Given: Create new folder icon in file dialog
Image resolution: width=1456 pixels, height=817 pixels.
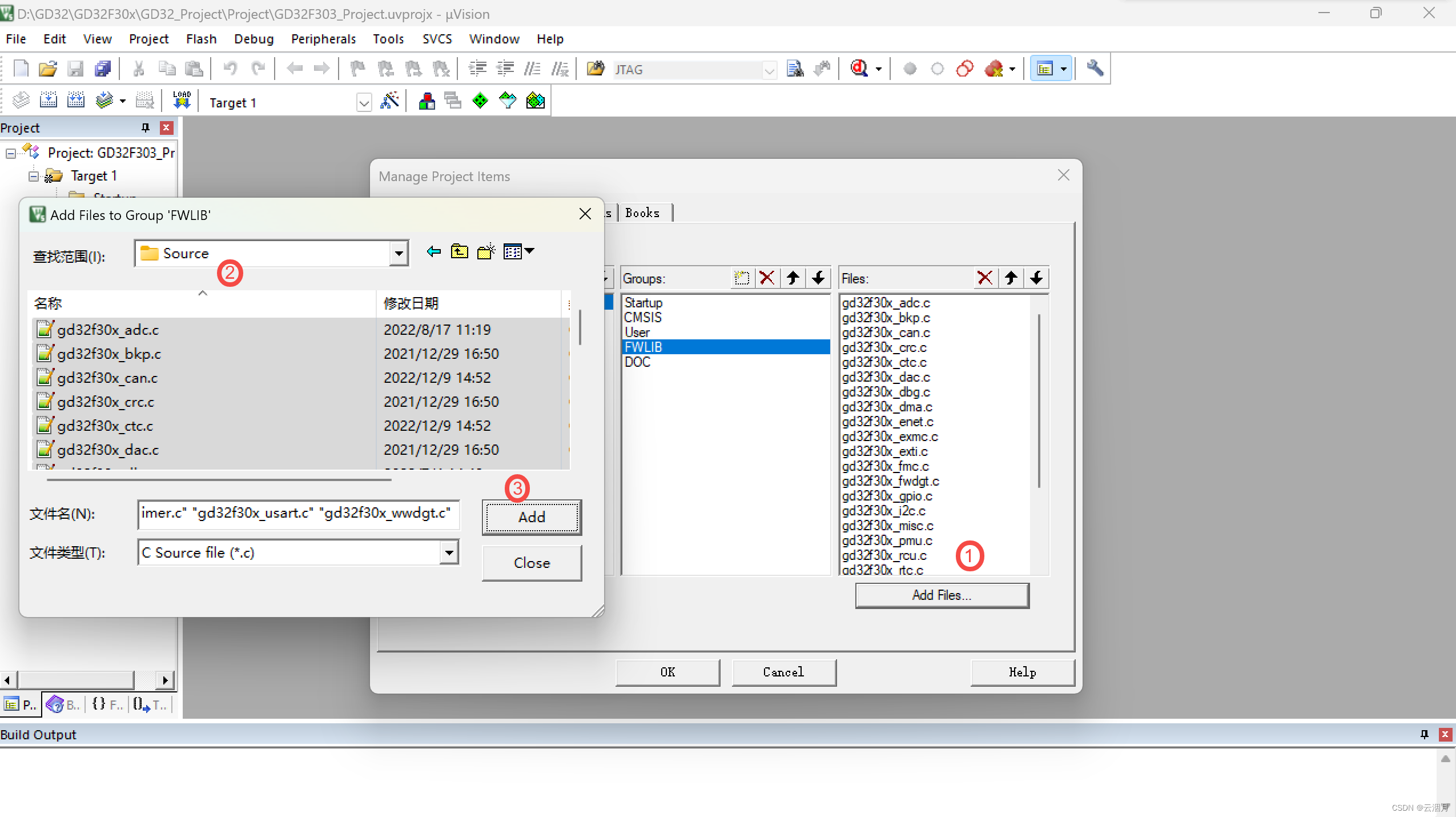Looking at the screenshot, I should (486, 251).
